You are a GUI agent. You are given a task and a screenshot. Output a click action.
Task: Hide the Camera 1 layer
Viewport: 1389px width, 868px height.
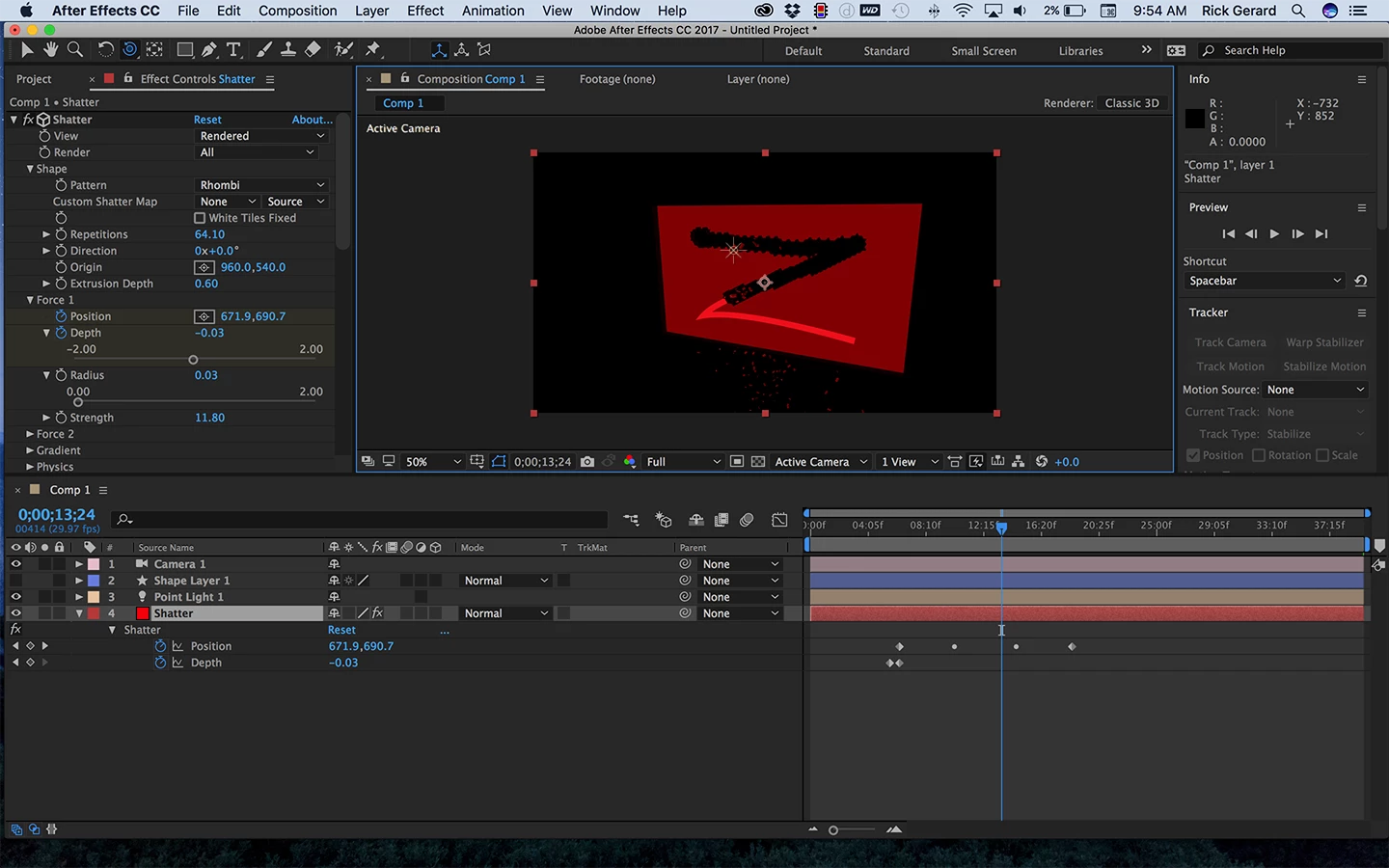(15, 564)
